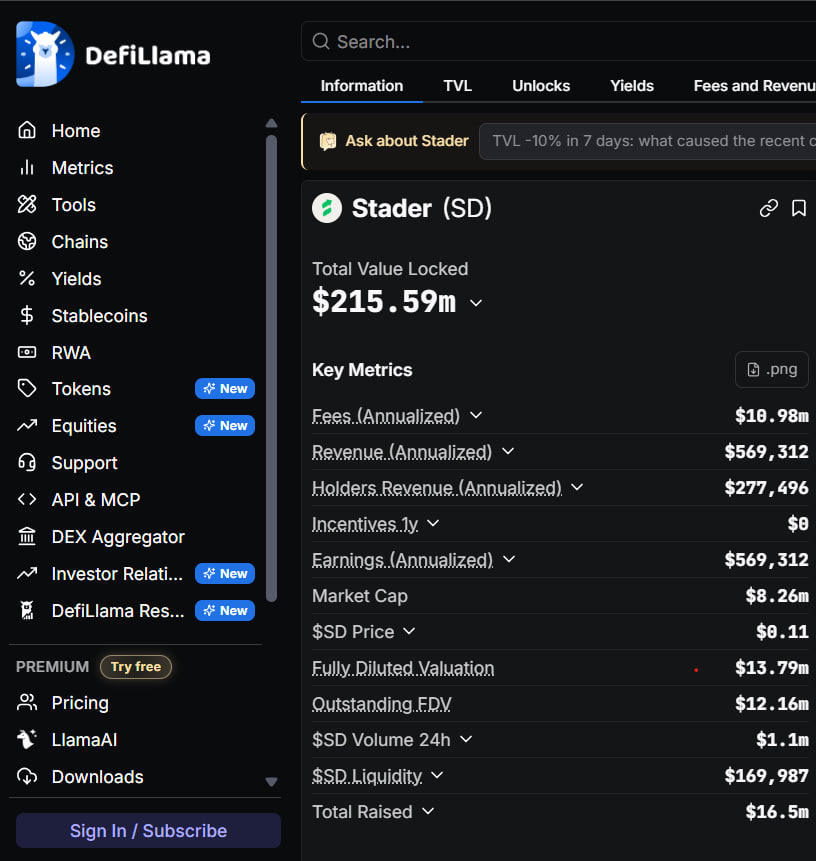Image resolution: width=816 pixels, height=861 pixels.
Task: Click the Support headset icon
Action: point(27,462)
